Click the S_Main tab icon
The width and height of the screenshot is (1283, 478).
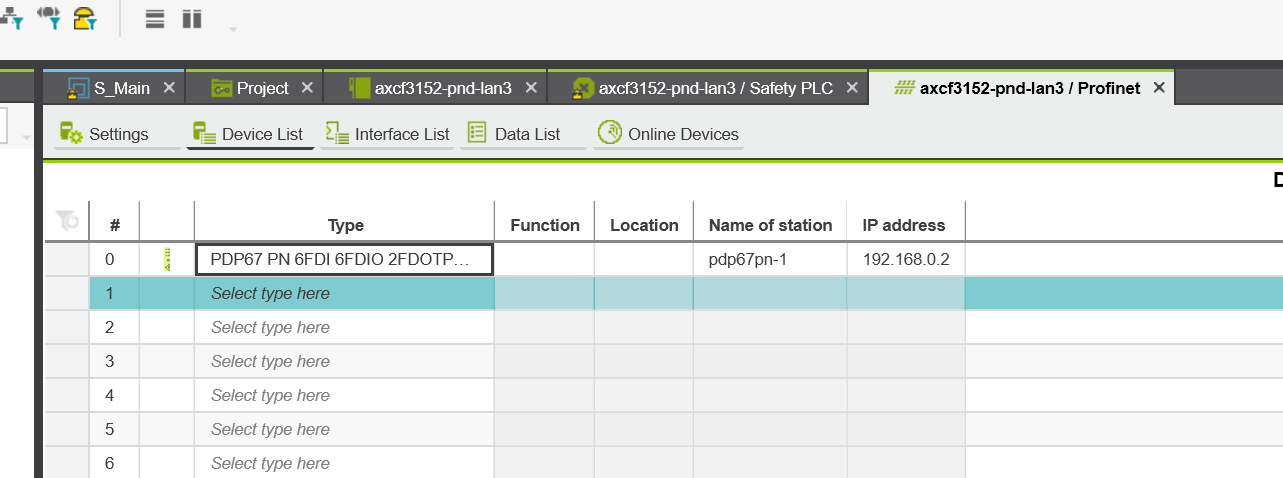click(78, 89)
